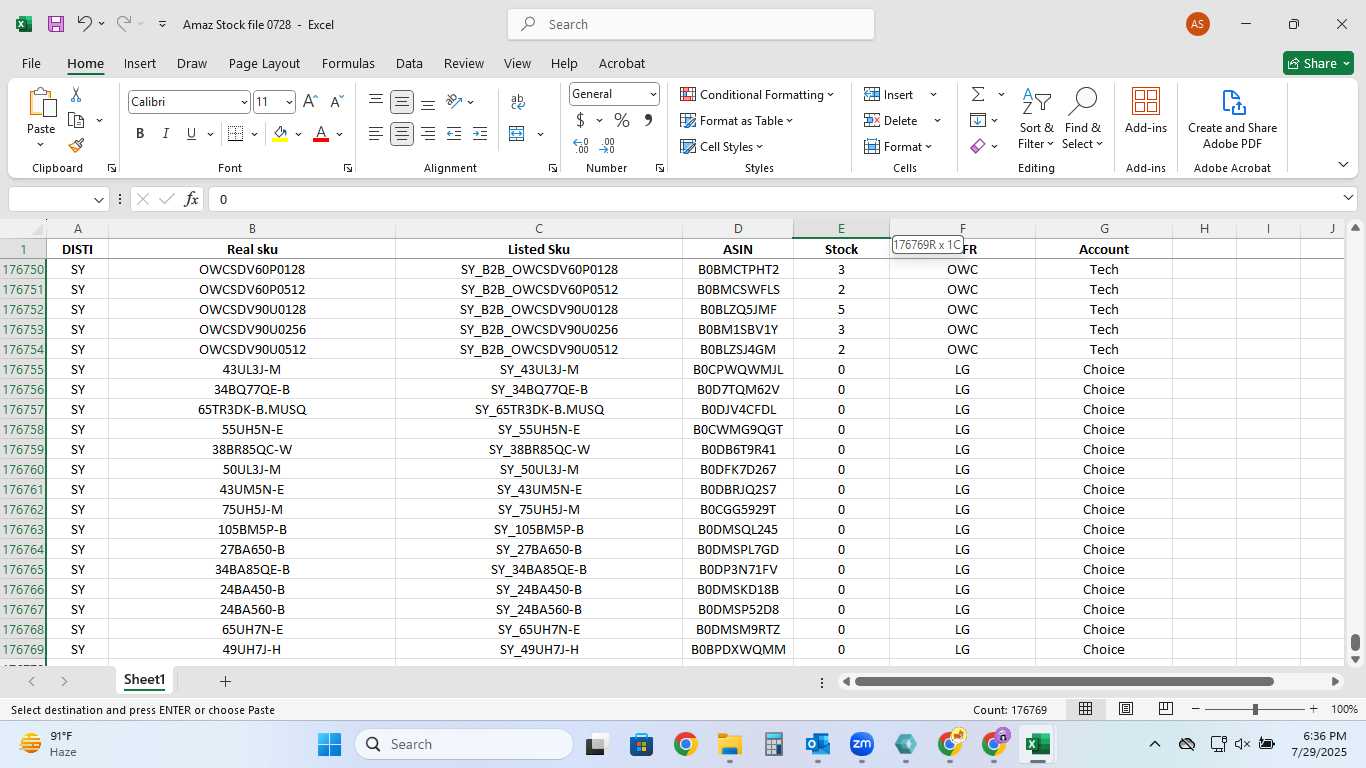Click Decrease Decimal icon
This screenshot has height=768, width=1366.
pos(608,146)
